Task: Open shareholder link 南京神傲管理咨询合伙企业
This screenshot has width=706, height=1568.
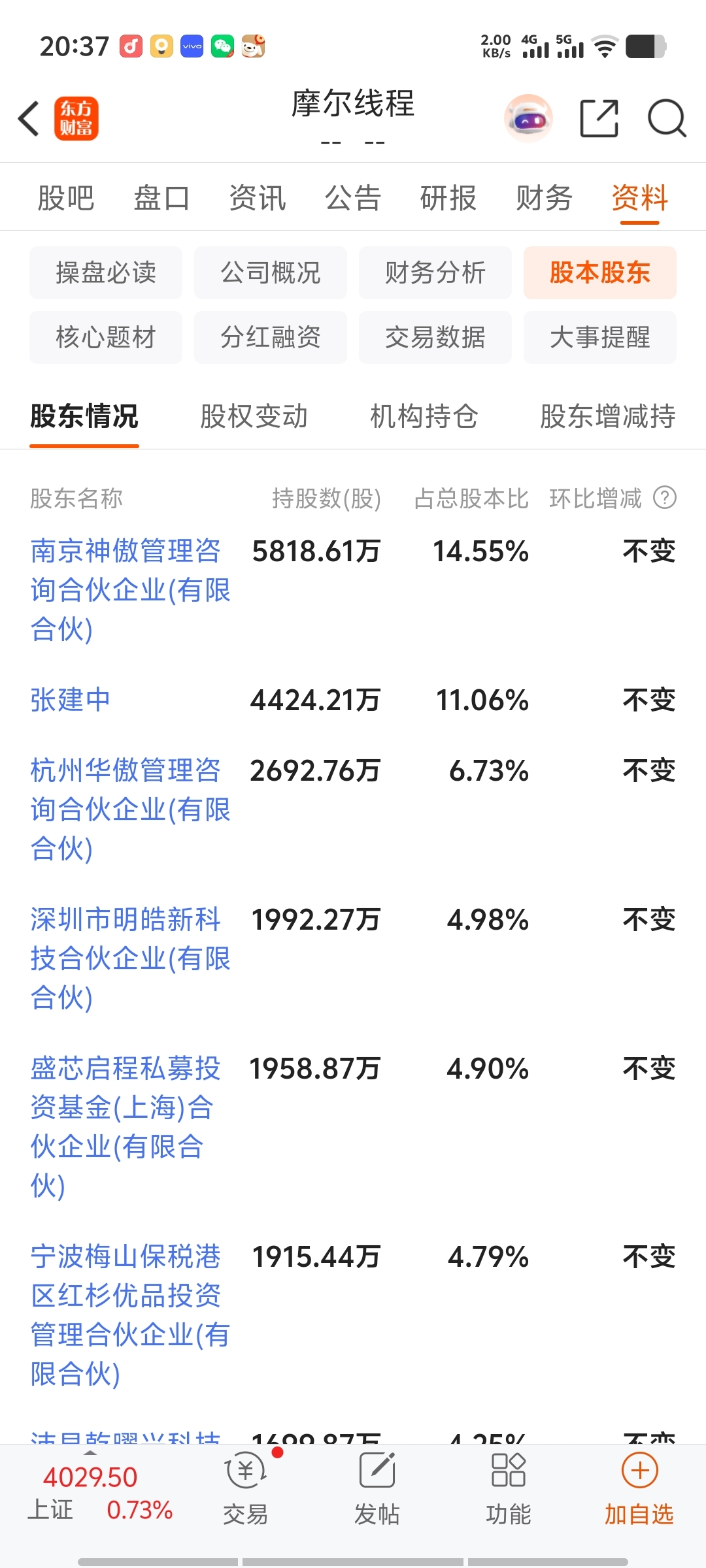Action: click(x=130, y=590)
